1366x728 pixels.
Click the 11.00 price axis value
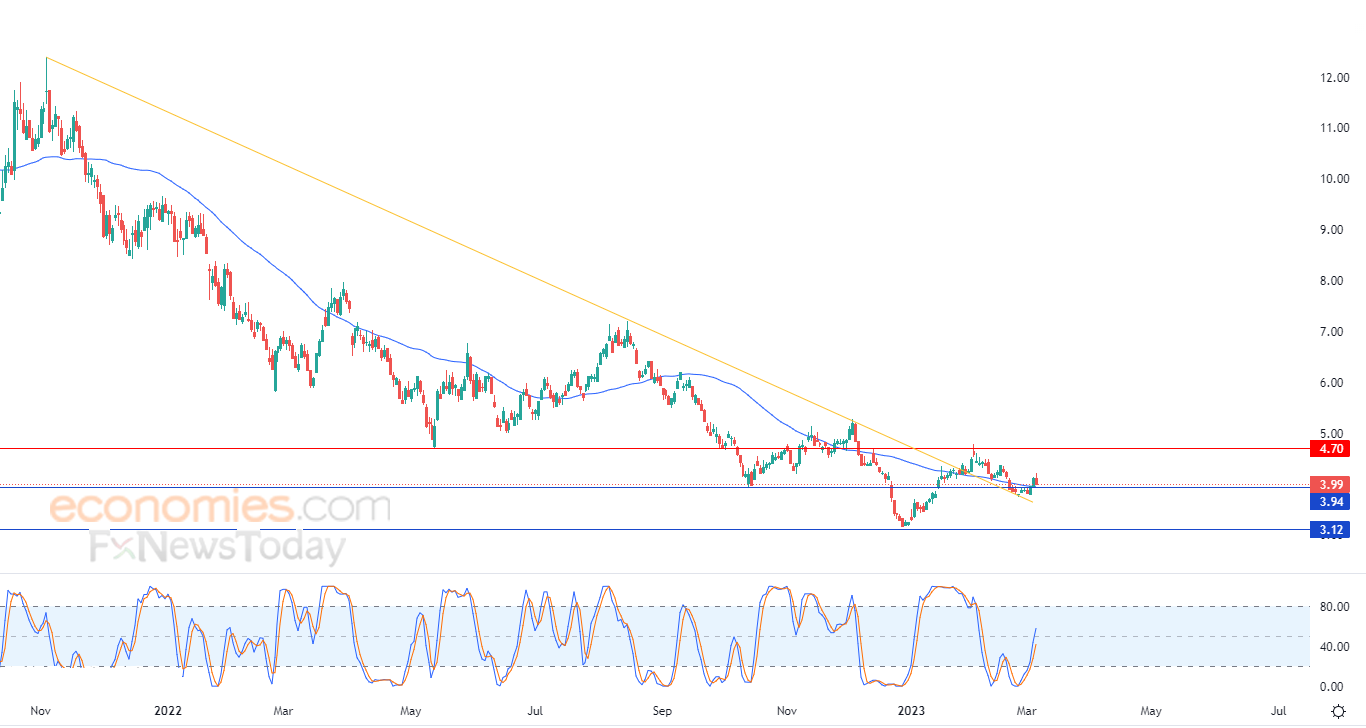pos(1333,128)
